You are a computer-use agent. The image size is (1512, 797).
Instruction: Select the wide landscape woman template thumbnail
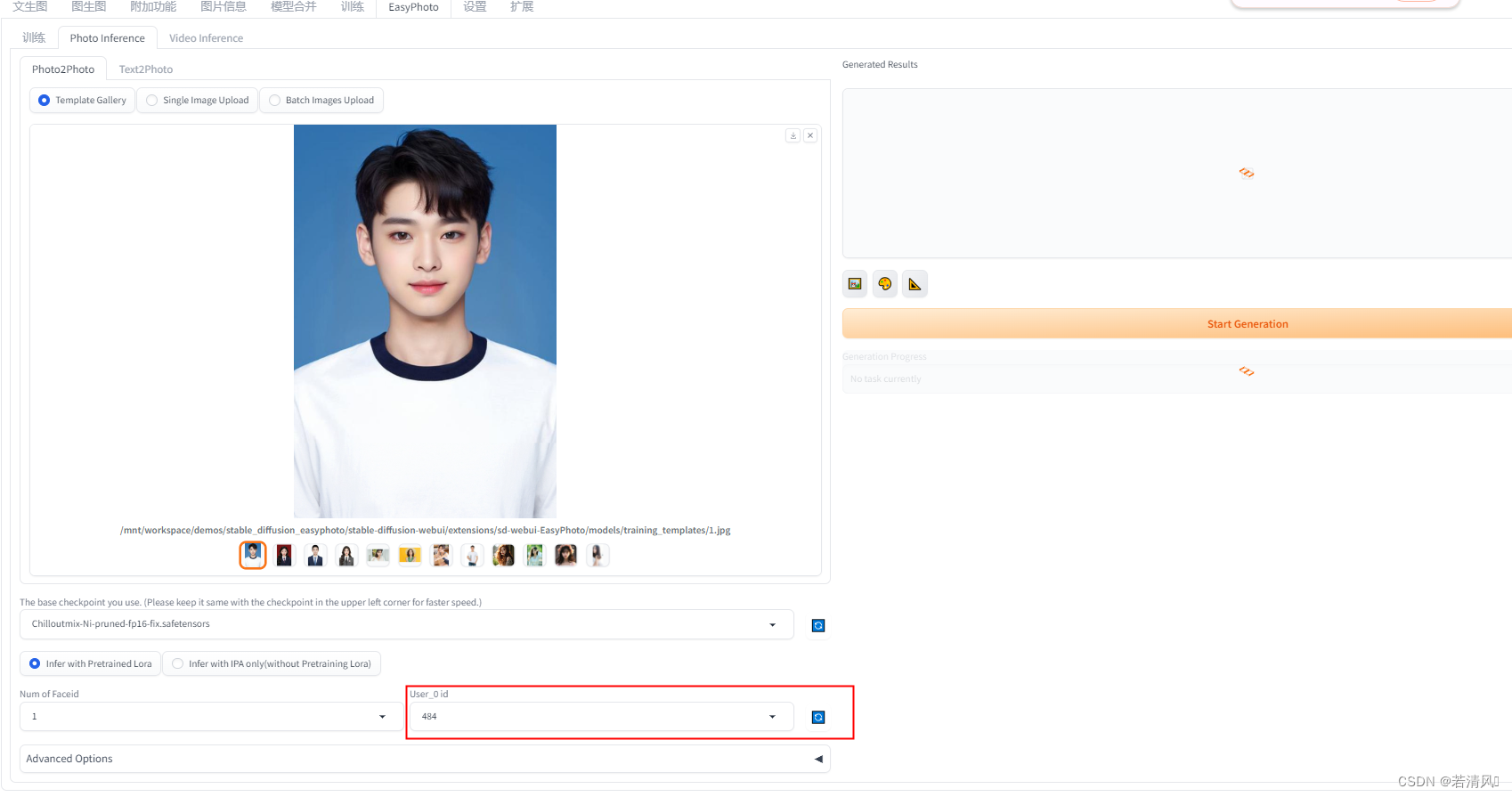click(378, 556)
